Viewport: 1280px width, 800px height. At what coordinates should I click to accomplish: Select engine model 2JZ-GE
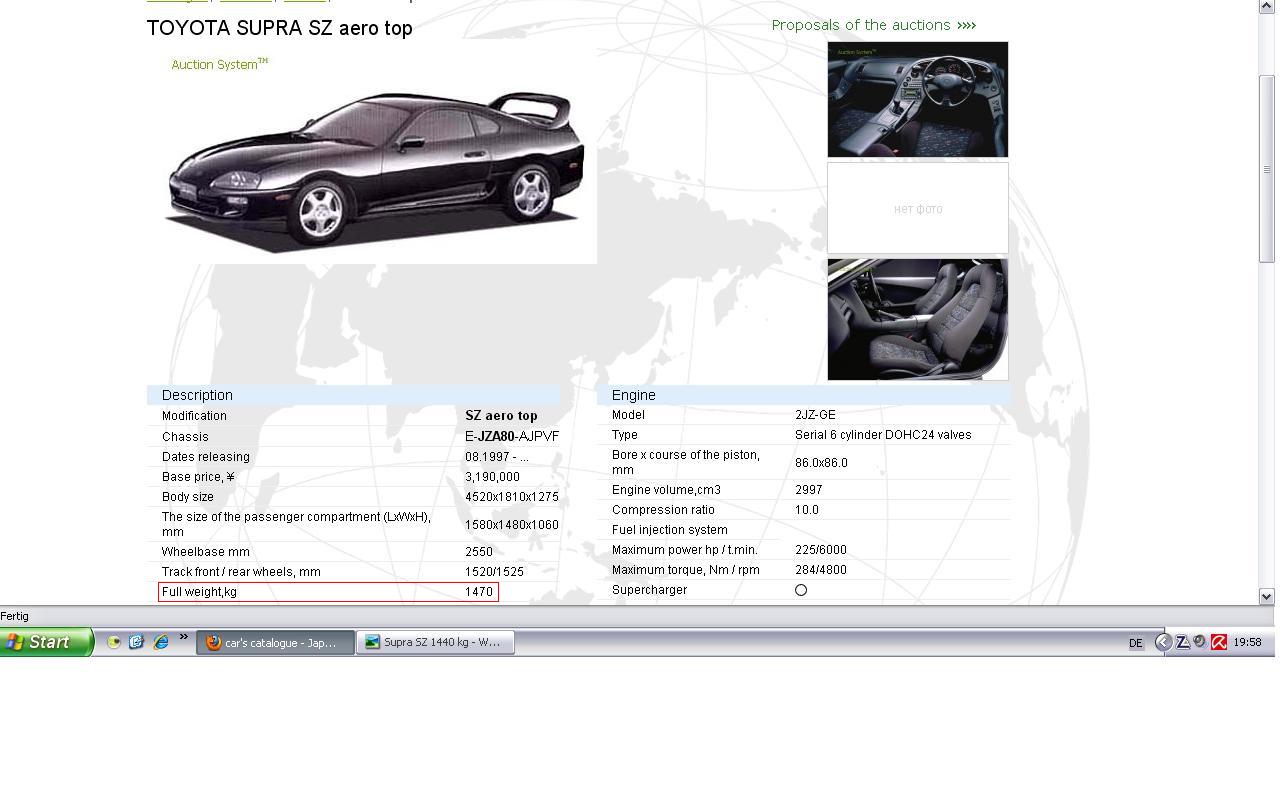tap(815, 415)
